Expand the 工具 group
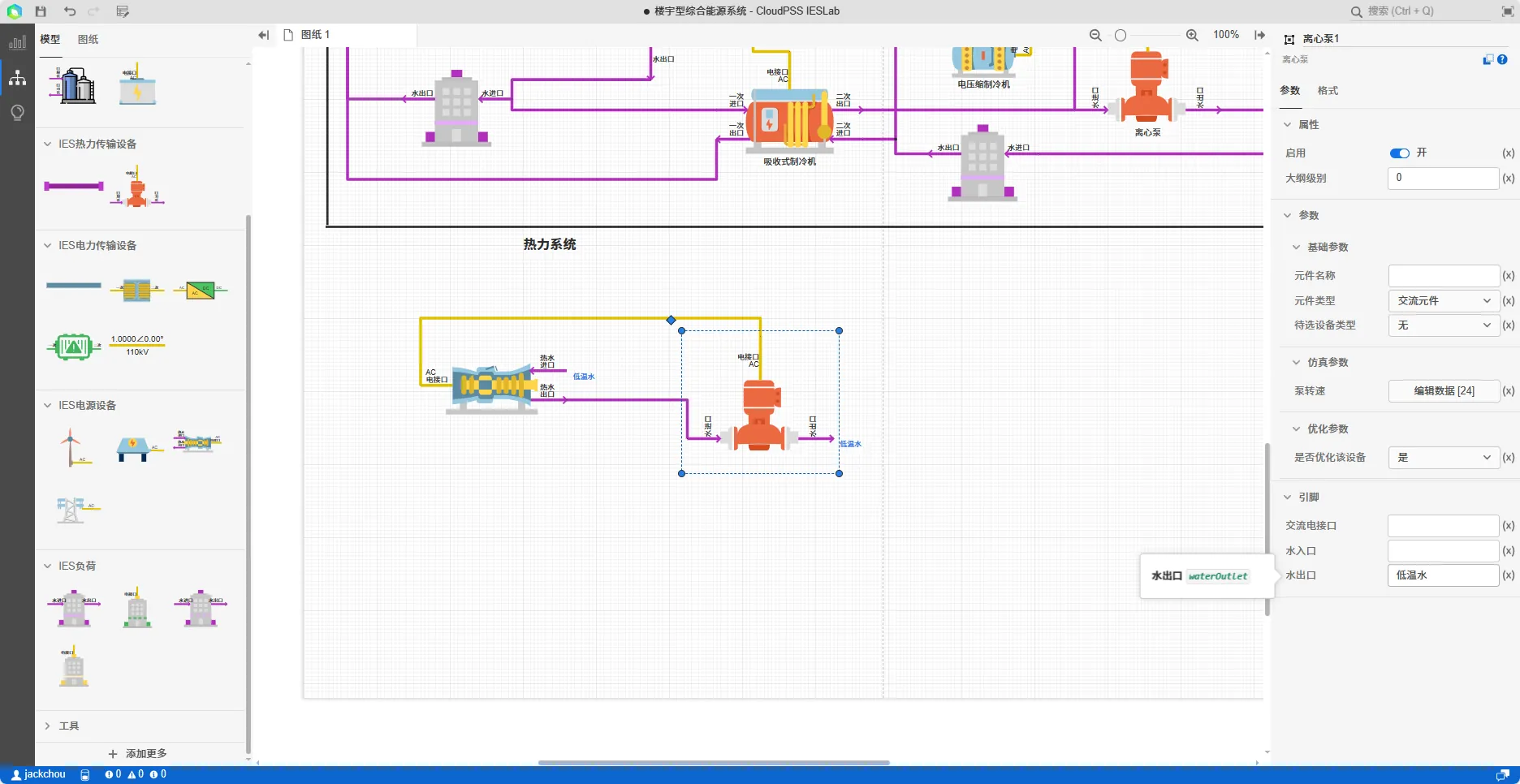 point(47,726)
